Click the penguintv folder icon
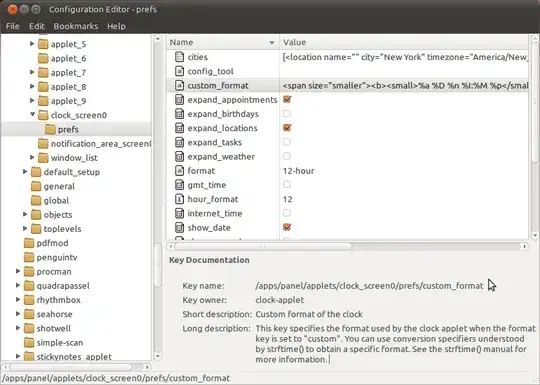 pyautogui.click(x=29, y=257)
